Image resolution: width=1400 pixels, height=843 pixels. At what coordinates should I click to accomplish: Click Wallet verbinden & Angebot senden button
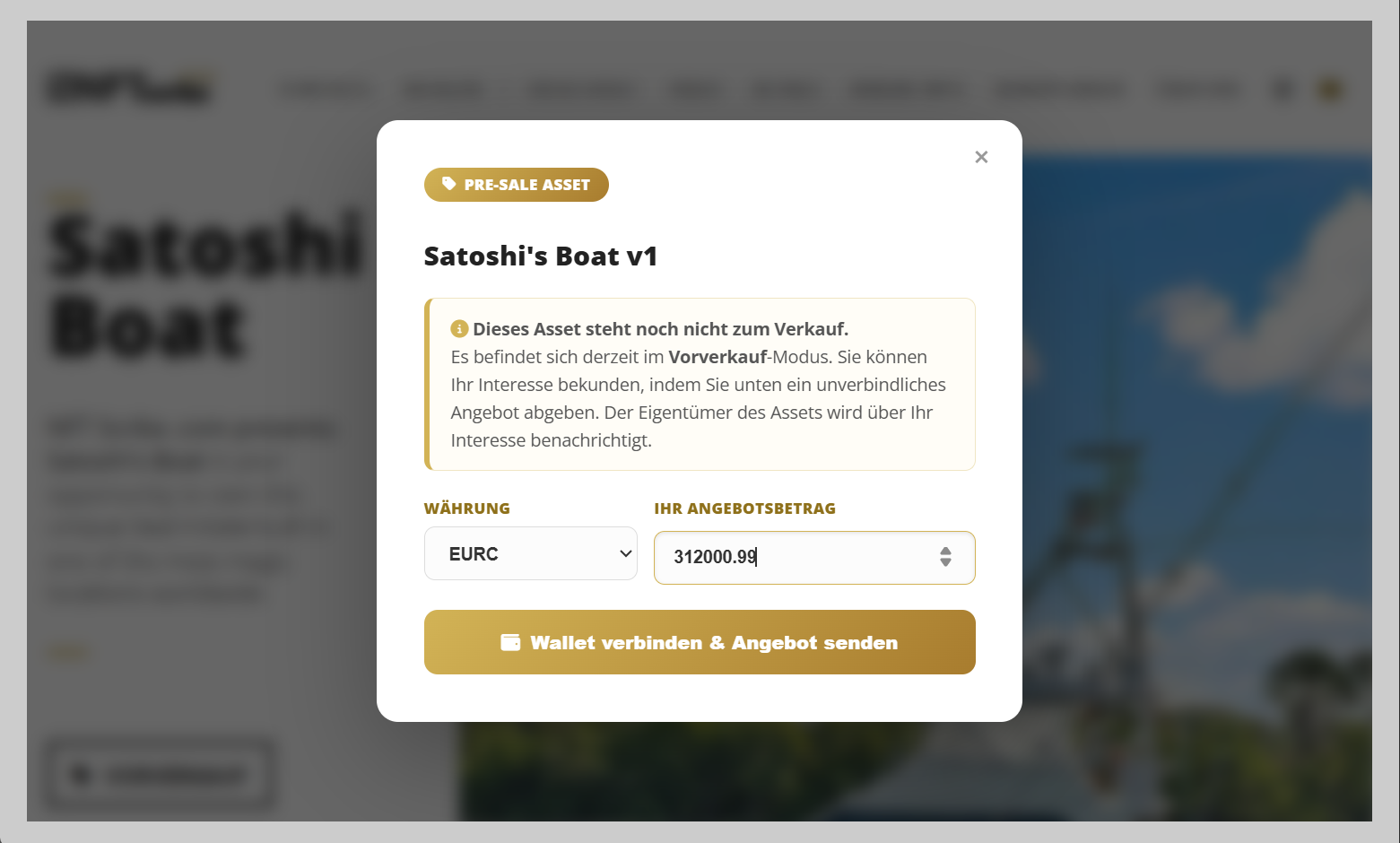click(x=700, y=642)
